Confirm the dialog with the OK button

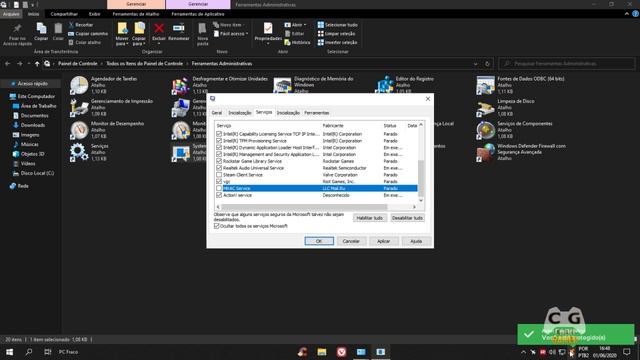319,241
